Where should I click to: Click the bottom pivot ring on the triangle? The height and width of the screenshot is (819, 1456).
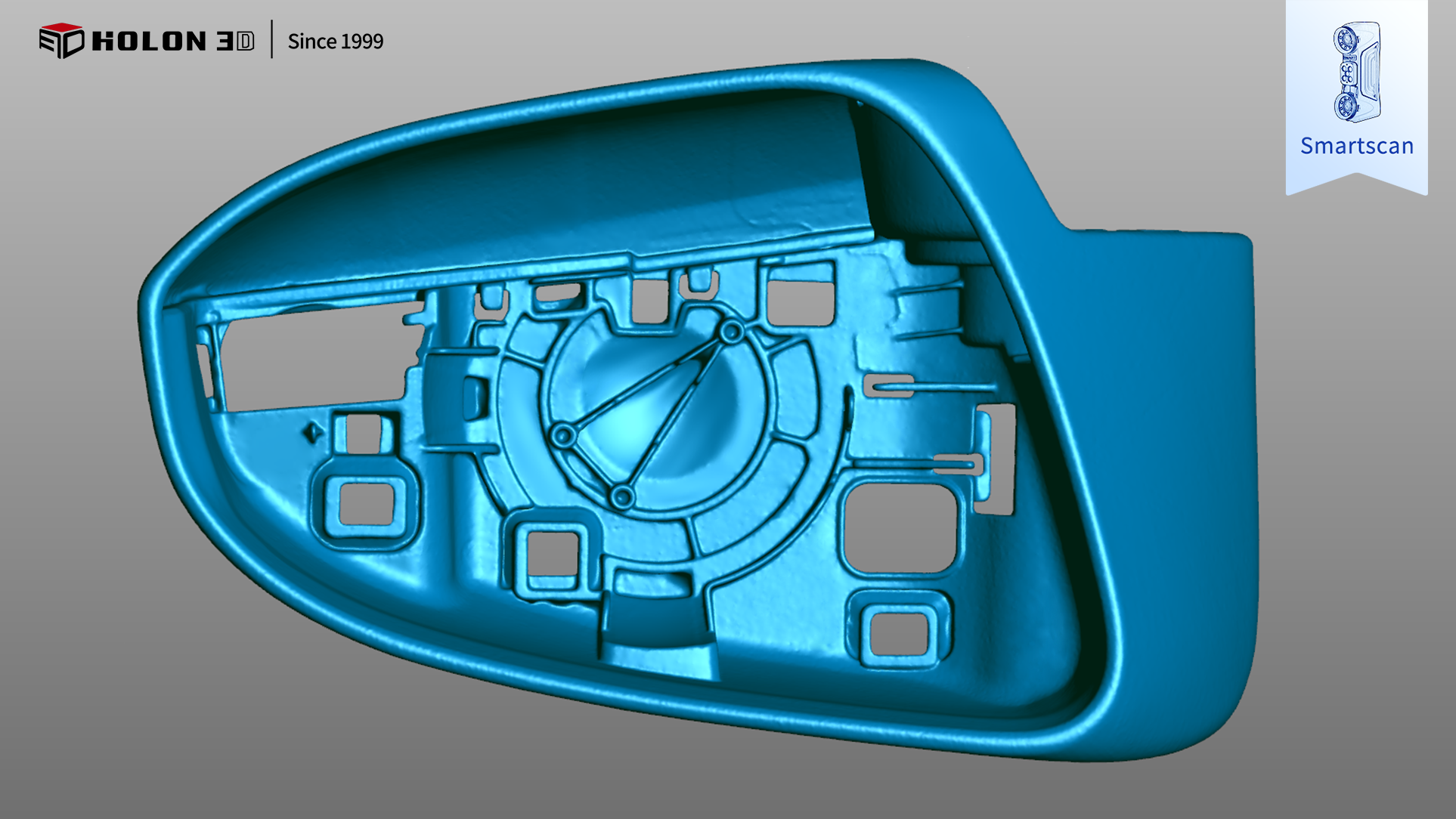622,497
